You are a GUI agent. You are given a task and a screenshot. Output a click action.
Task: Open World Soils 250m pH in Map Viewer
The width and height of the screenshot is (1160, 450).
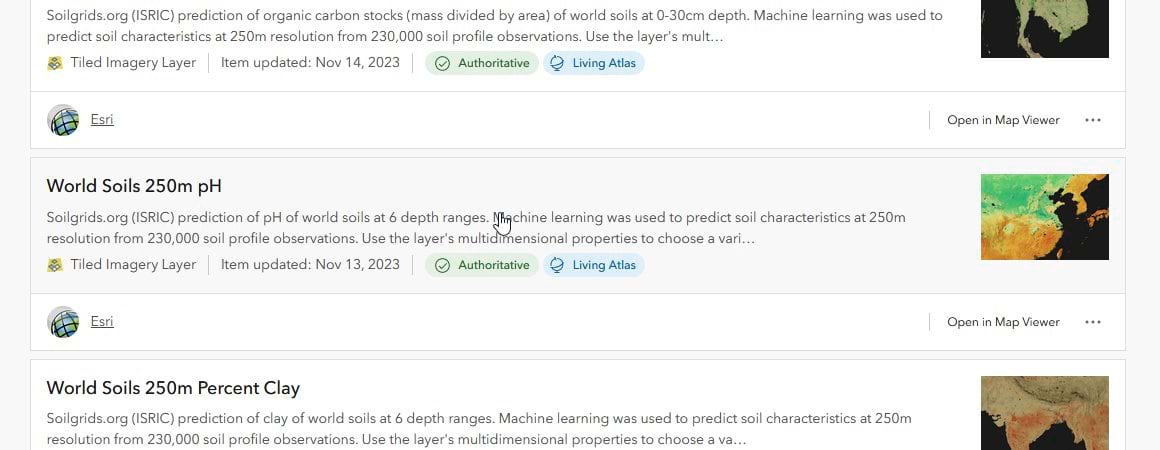pos(1003,322)
